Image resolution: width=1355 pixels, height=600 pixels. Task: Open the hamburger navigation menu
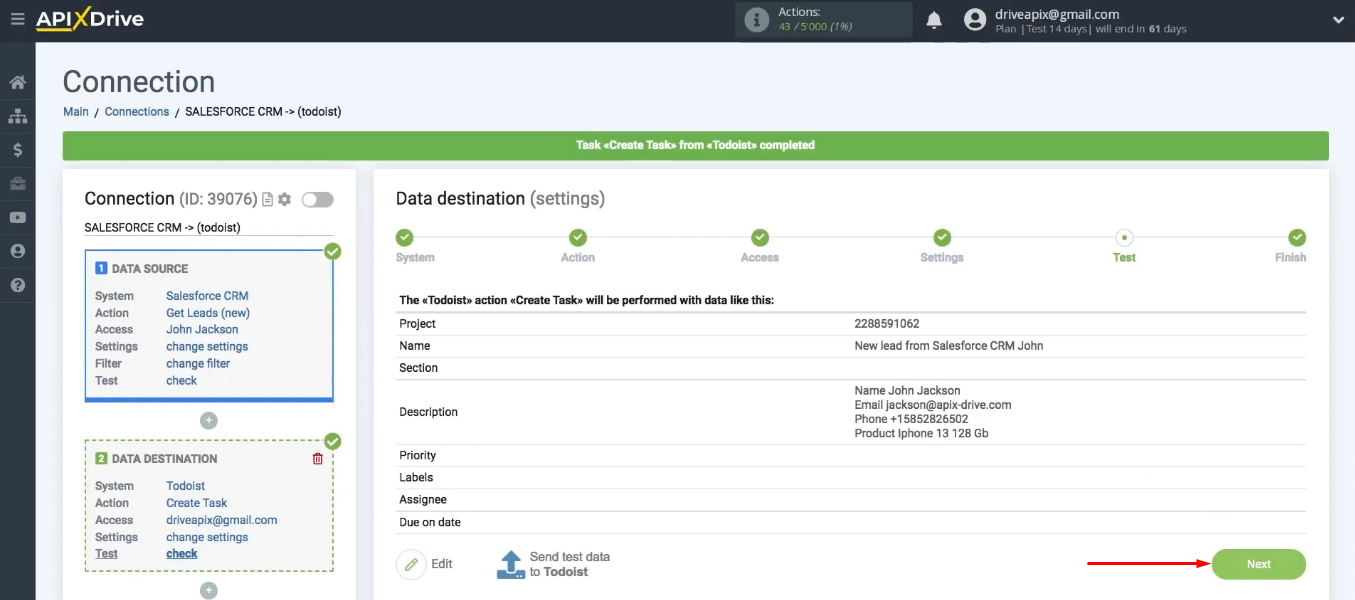point(17,18)
